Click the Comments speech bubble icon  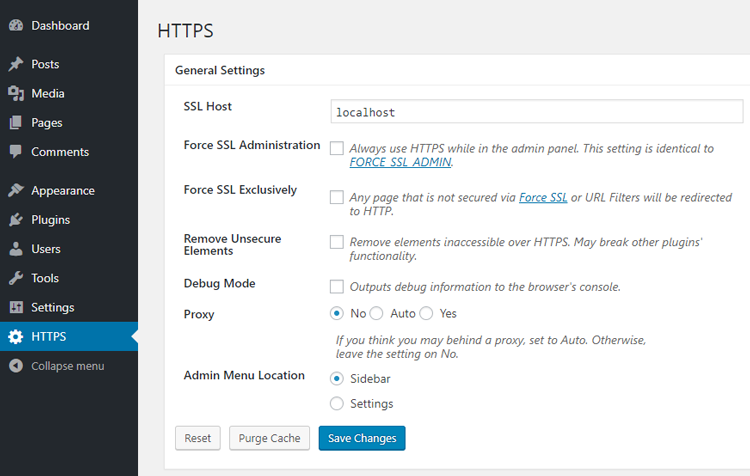[x=16, y=152]
